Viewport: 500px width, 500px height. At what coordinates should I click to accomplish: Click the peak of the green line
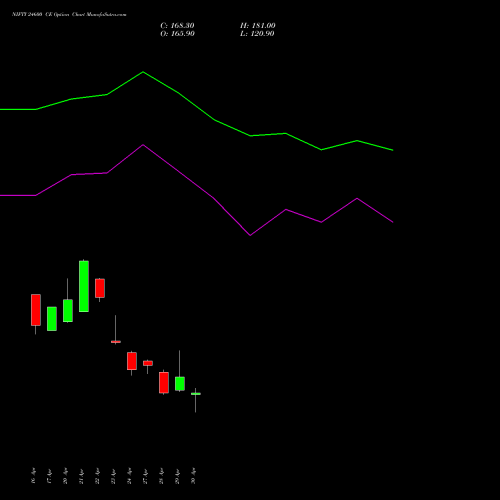[143, 72]
